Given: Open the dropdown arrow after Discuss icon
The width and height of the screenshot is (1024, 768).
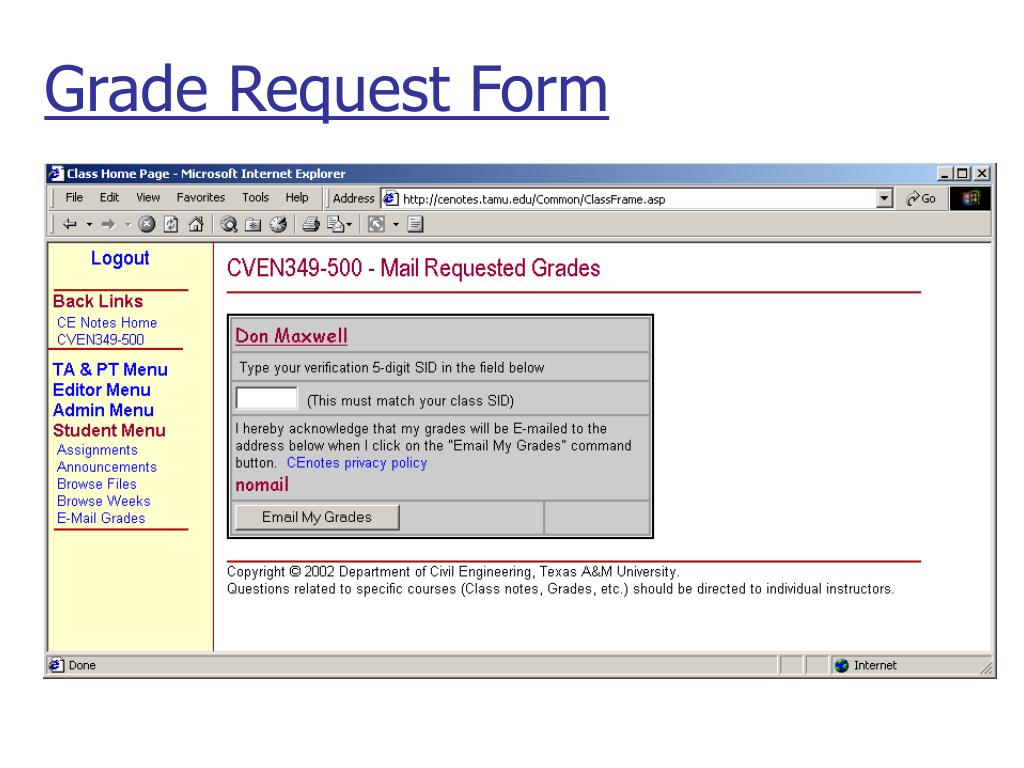Looking at the screenshot, I should click(396, 225).
